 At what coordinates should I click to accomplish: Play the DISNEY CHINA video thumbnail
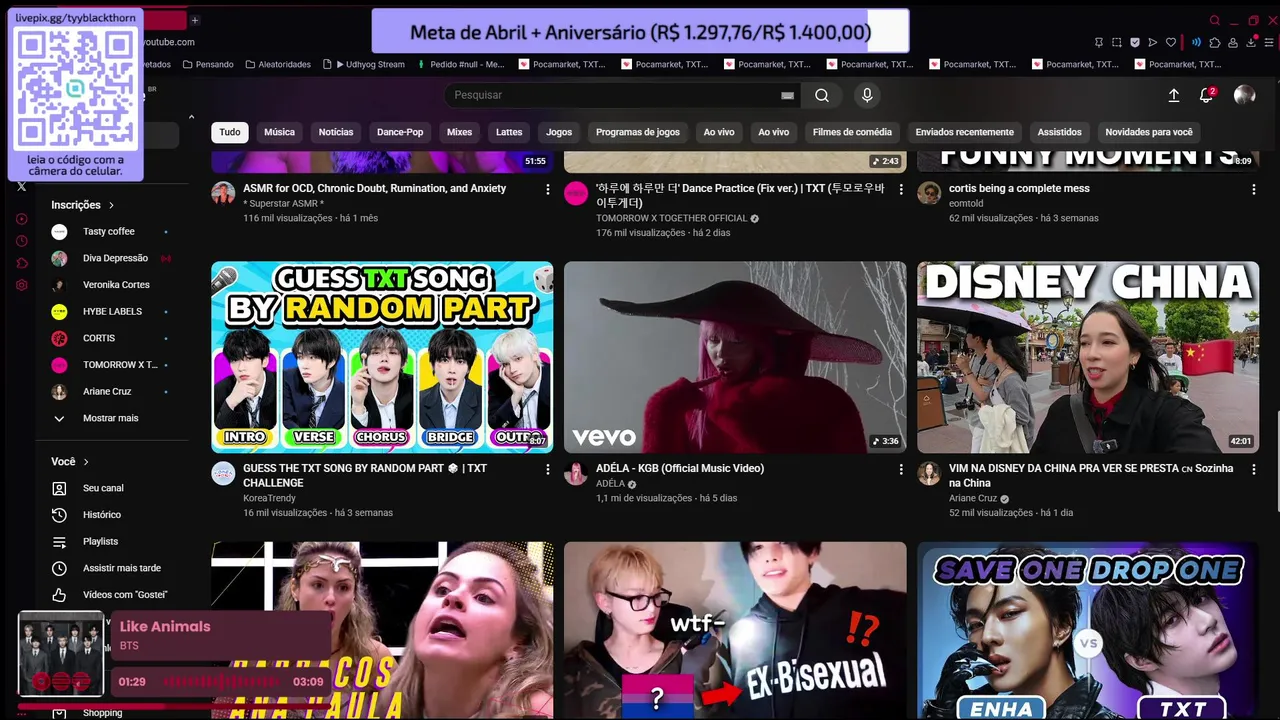pyautogui.click(x=1088, y=357)
